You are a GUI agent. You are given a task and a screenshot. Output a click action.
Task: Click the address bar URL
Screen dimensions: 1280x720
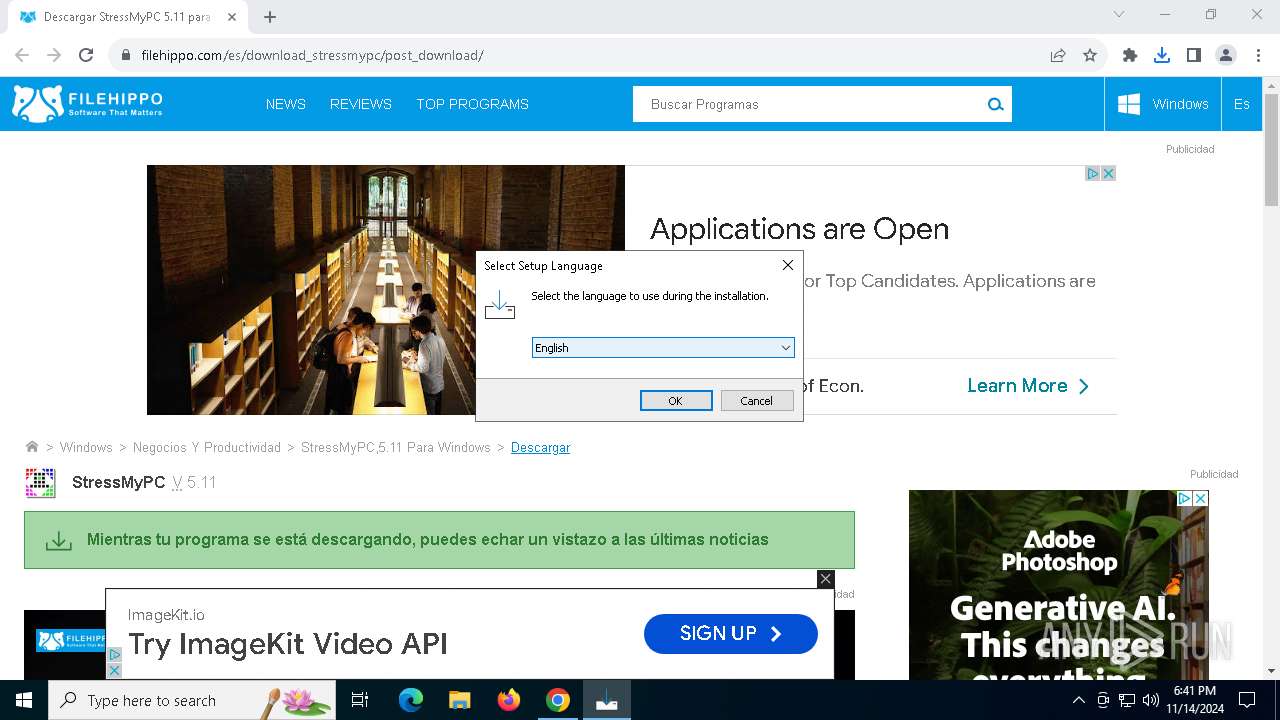312,55
